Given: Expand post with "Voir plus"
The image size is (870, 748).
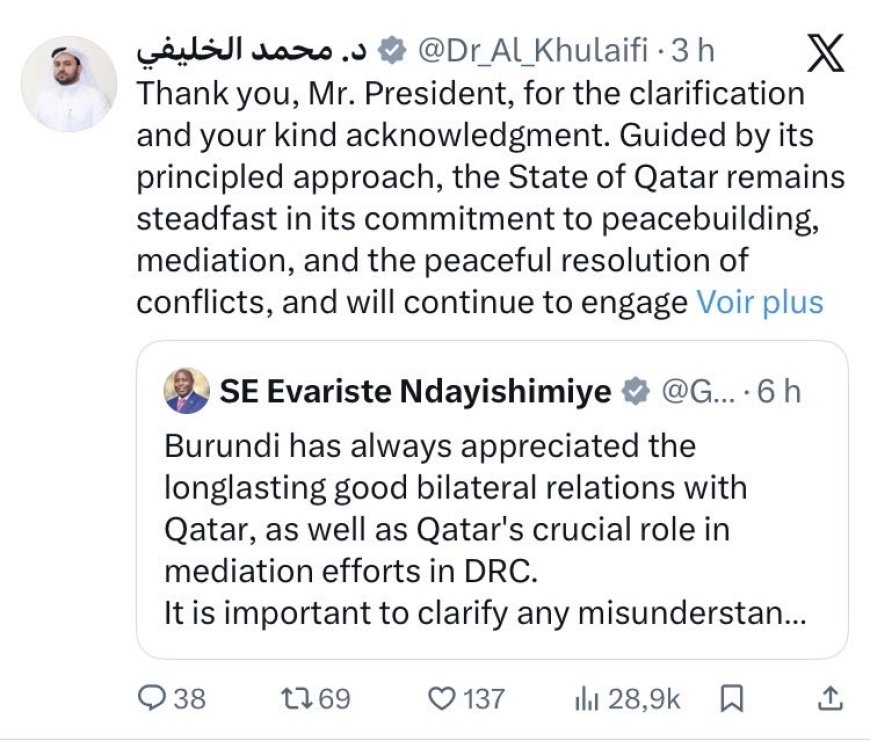Looking at the screenshot, I should click(760, 302).
